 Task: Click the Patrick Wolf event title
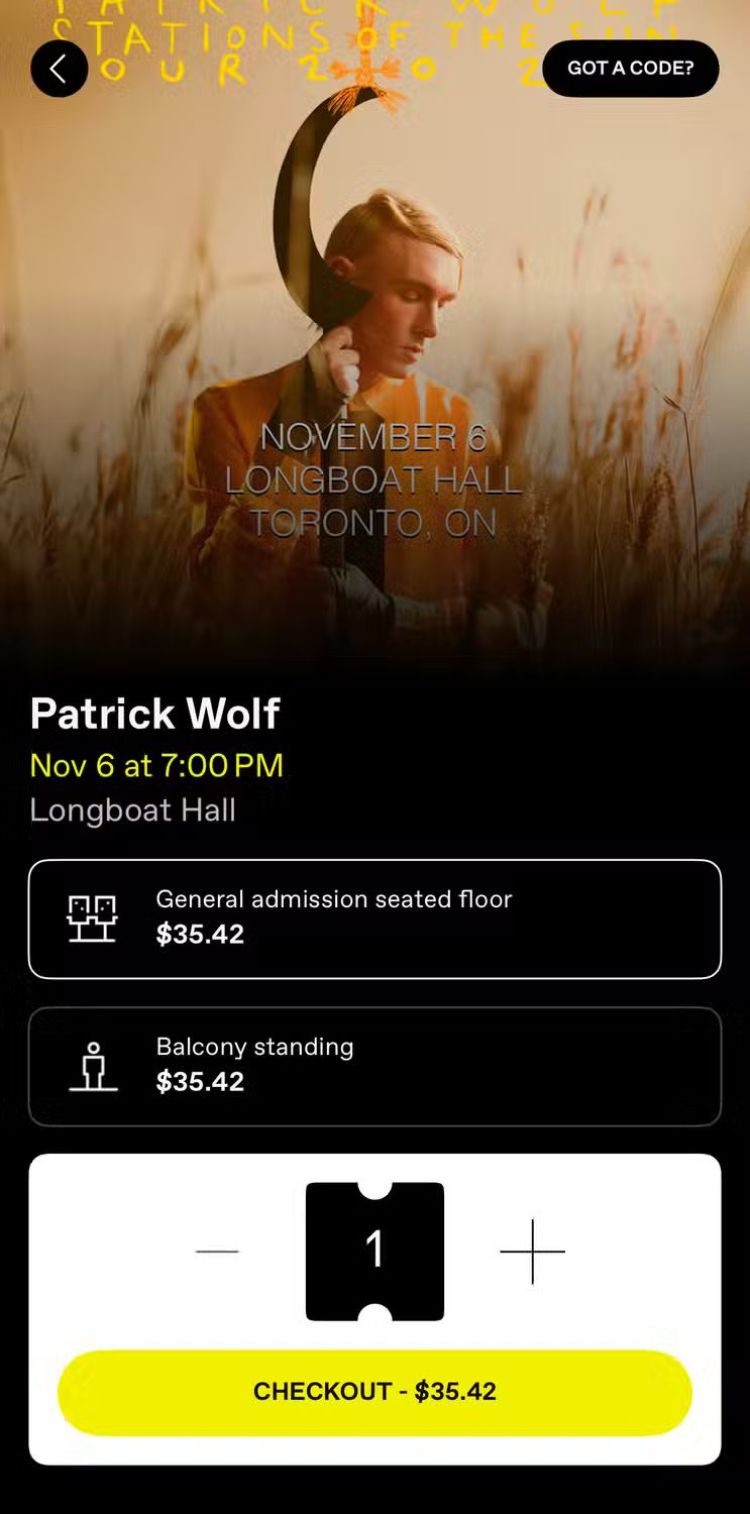(x=155, y=714)
